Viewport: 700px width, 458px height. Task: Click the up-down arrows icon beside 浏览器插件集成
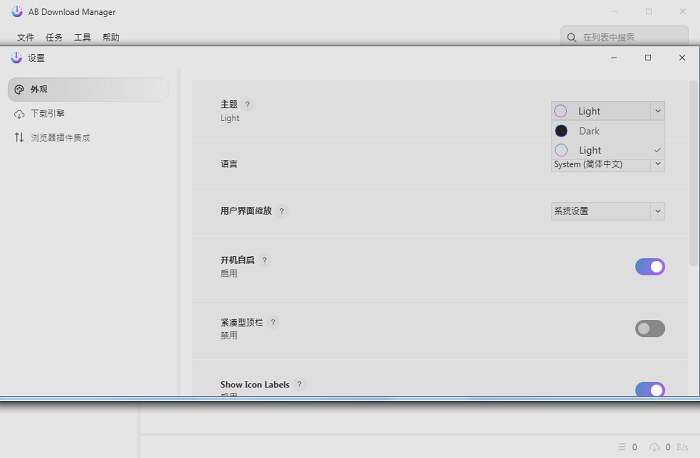pos(19,137)
